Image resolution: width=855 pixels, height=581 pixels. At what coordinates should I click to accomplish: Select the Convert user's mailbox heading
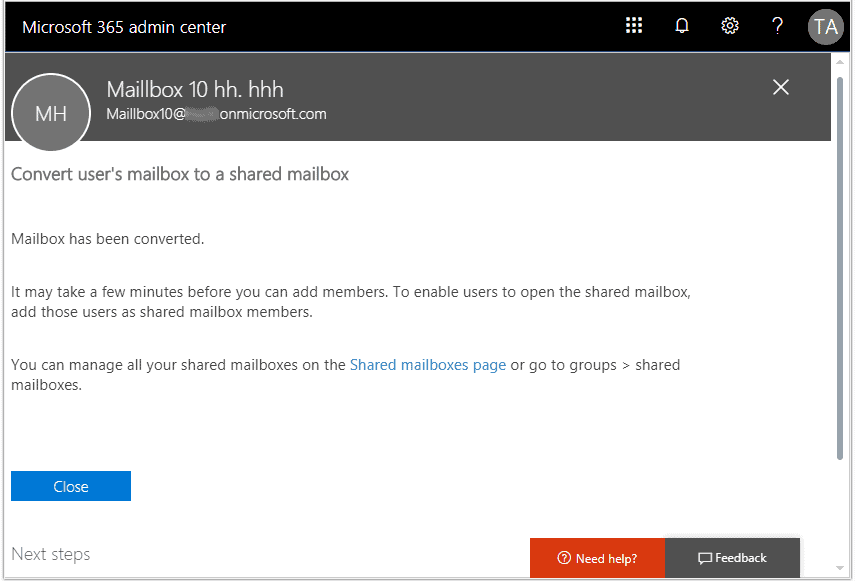point(179,173)
